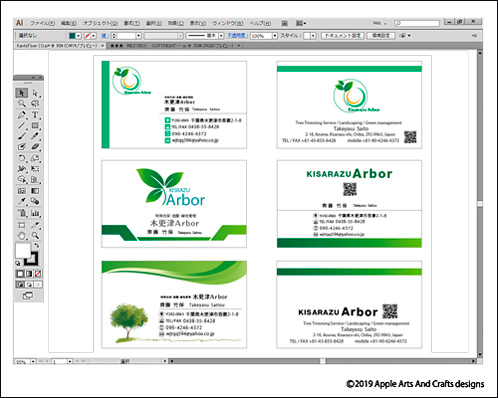498x398 pixels.
Task: Select the Direct Selection tool
Action: pos(35,93)
